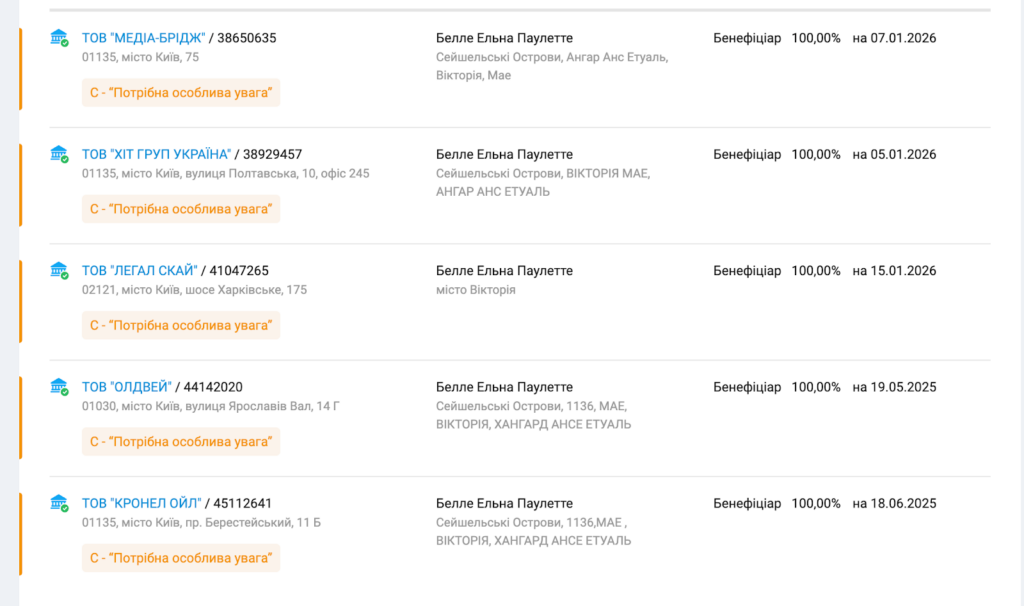Select the building icon for ТОВ "ЛЕГАЛ СКАЙ"
The image size is (1024, 606).
(x=59, y=270)
